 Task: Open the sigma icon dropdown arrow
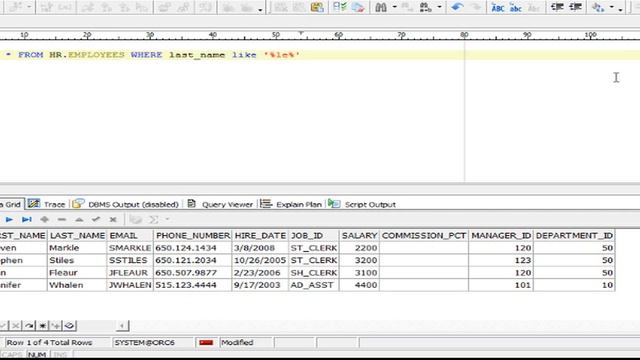tap(167, 220)
